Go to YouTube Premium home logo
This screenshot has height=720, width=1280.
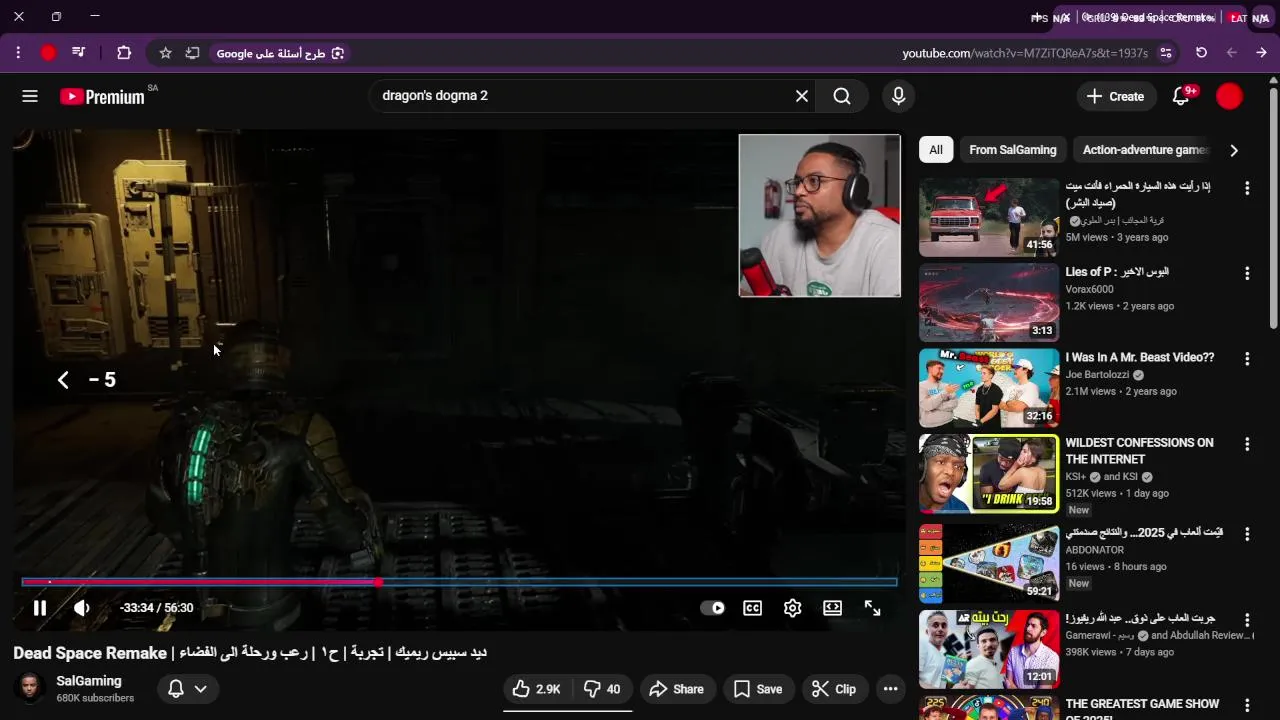coord(102,97)
